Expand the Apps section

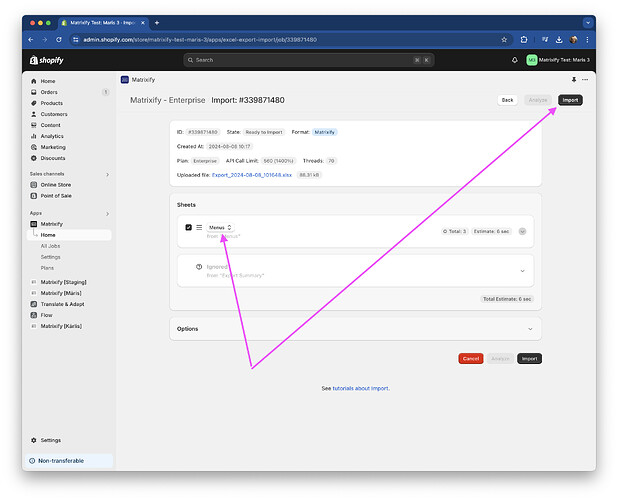pyautogui.click(x=107, y=214)
